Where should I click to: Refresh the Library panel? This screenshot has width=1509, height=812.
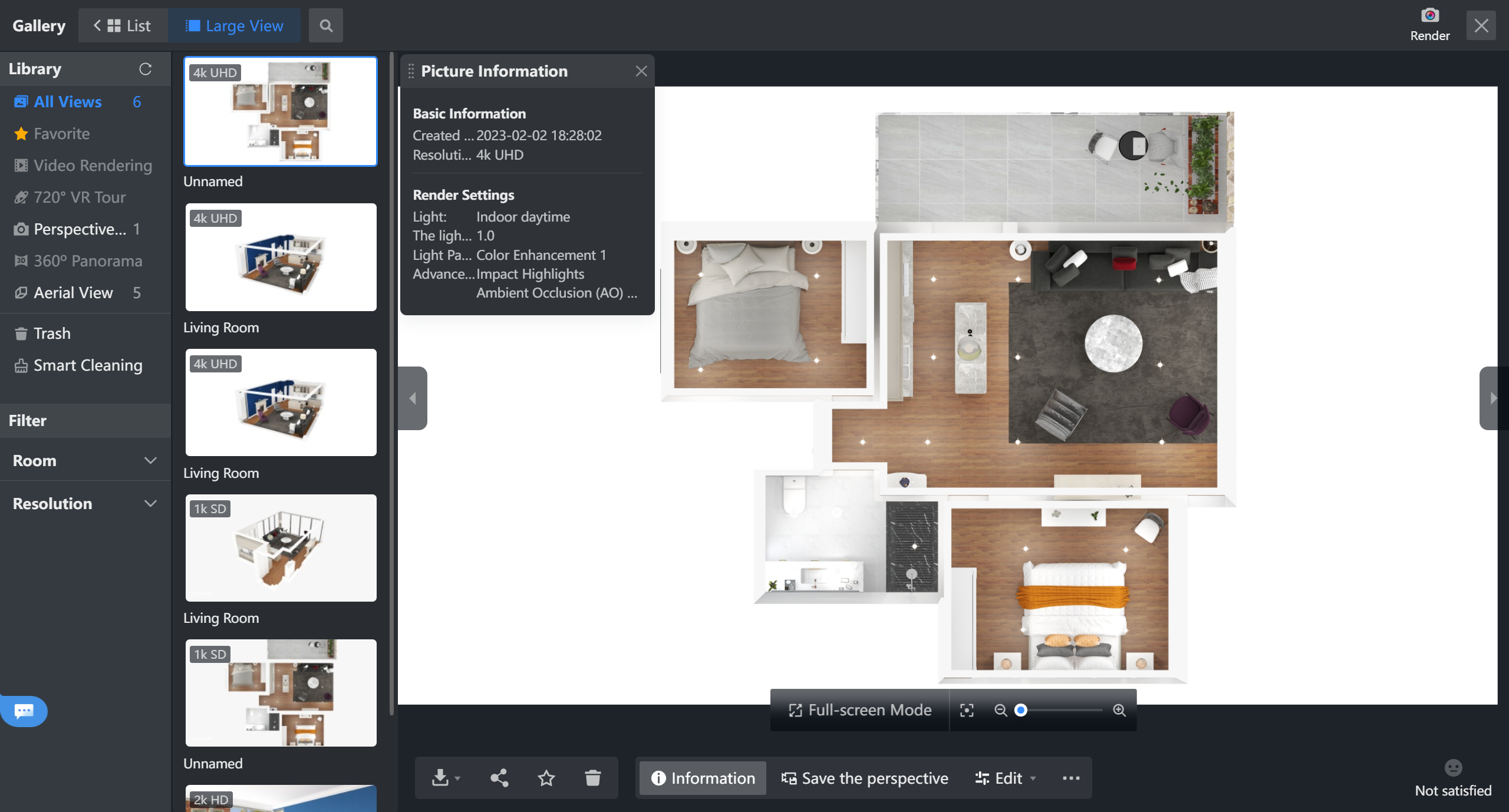click(145, 69)
